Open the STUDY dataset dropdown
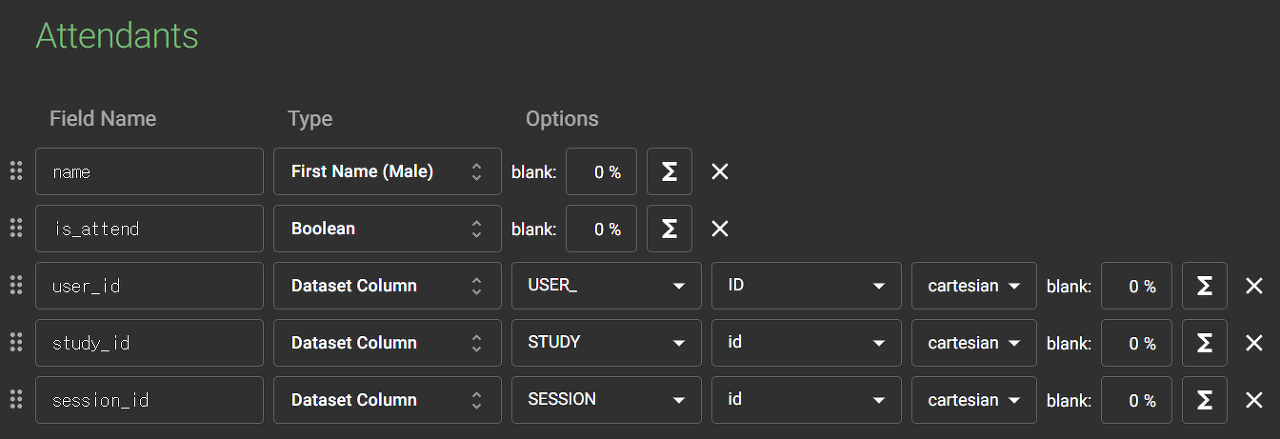 [x=606, y=343]
